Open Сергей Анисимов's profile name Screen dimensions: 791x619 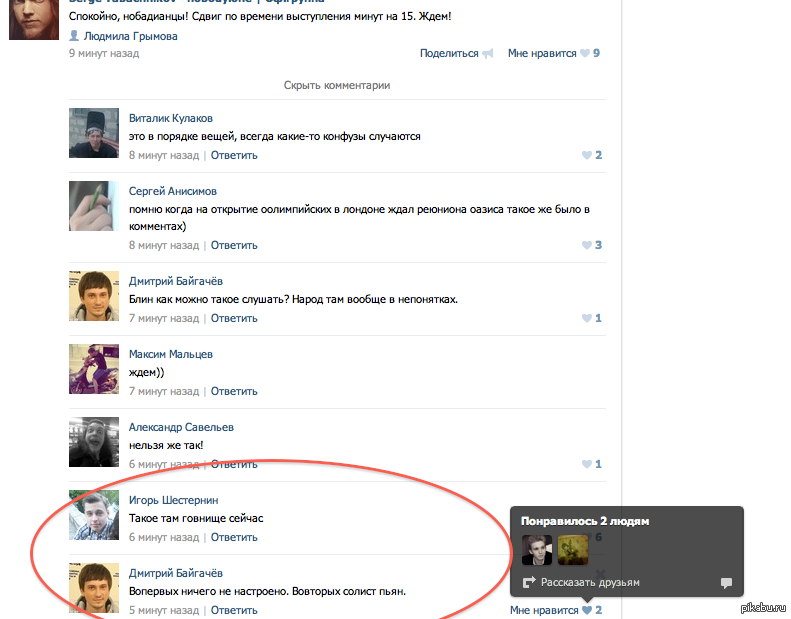pos(172,191)
